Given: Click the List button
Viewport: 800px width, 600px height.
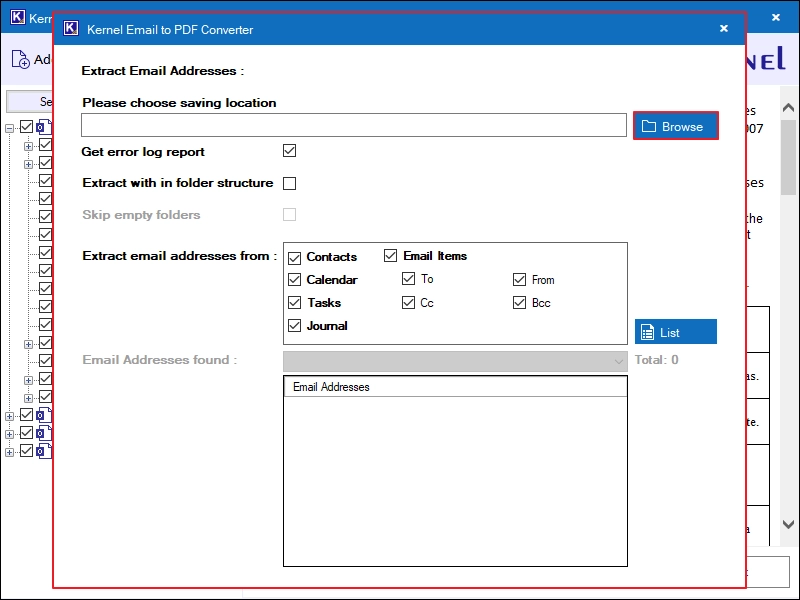Looking at the screenshot, I should pos(676,332).
